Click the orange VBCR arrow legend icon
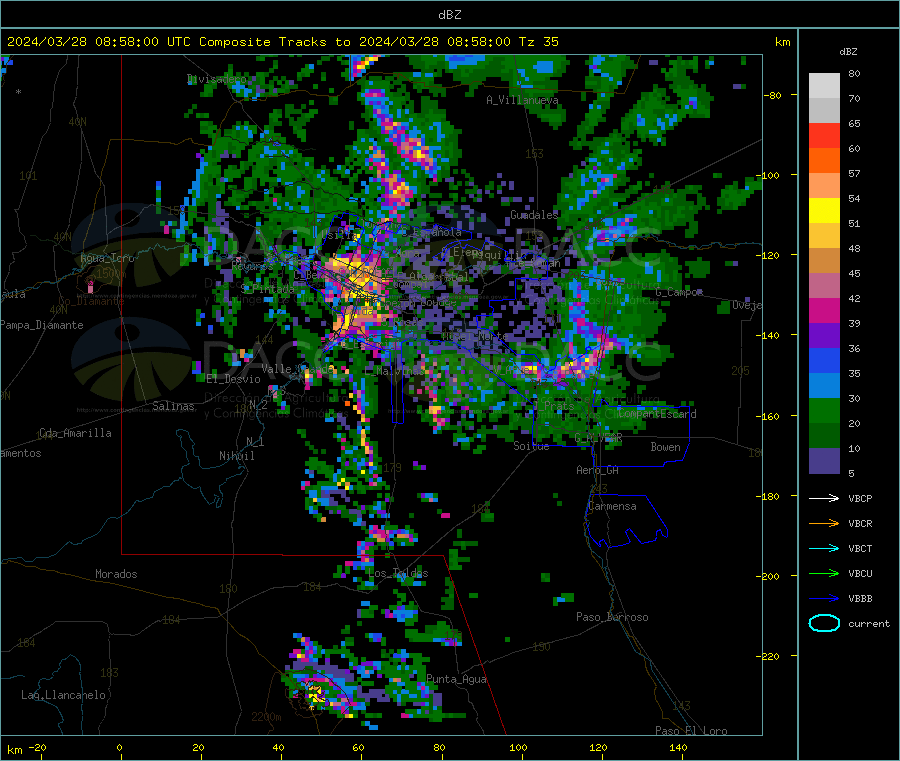The width and height of the screenshot is (900, 761). (x=824, y=523)
